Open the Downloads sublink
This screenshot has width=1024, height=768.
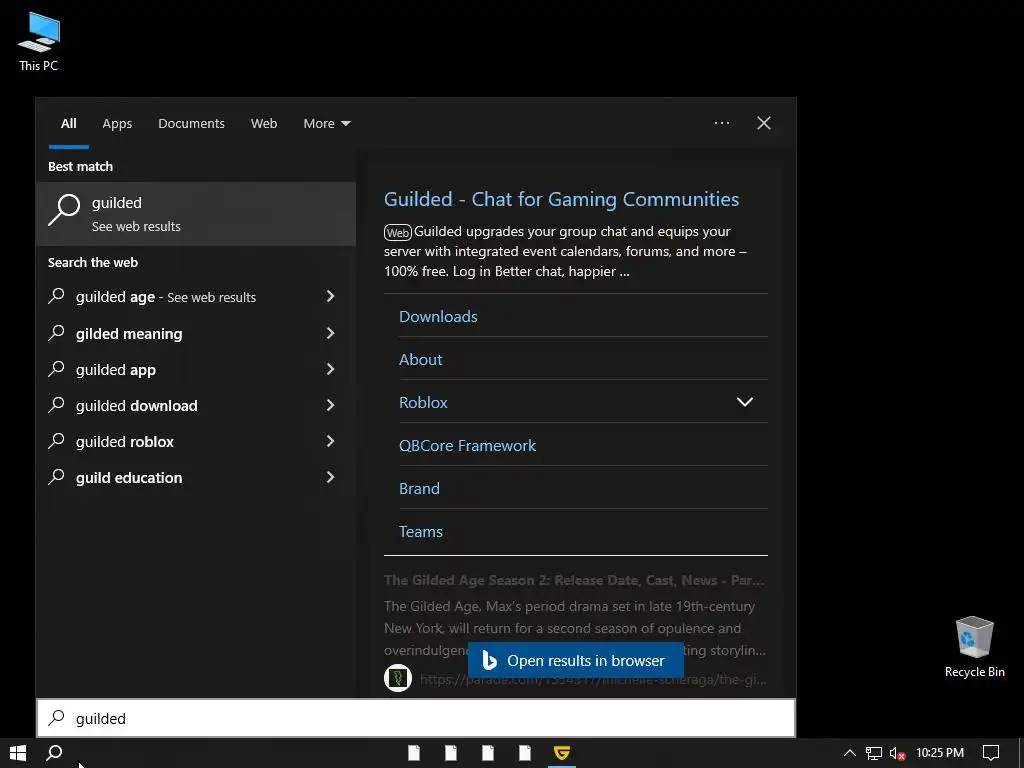coord(438,316)
